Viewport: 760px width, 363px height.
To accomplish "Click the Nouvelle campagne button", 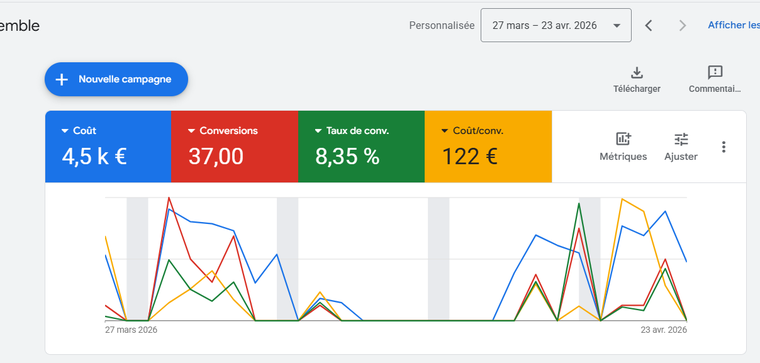I will (116, 79).
